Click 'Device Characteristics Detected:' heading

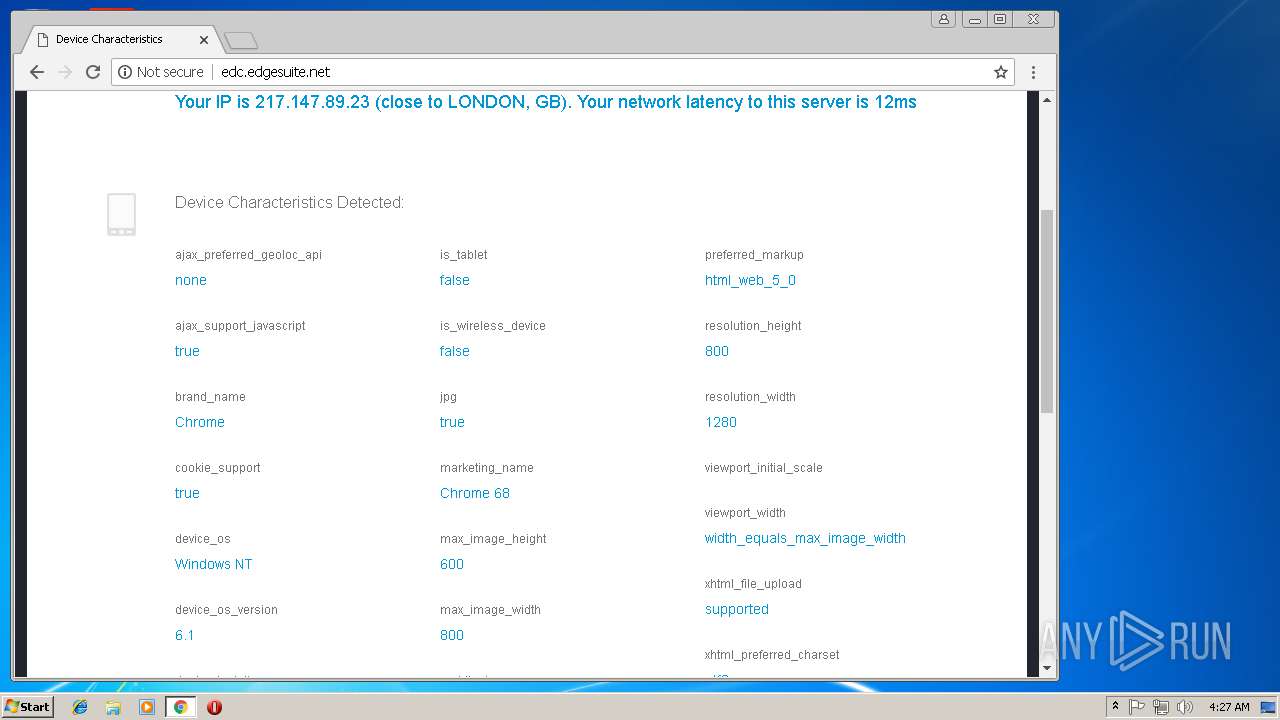289,202
